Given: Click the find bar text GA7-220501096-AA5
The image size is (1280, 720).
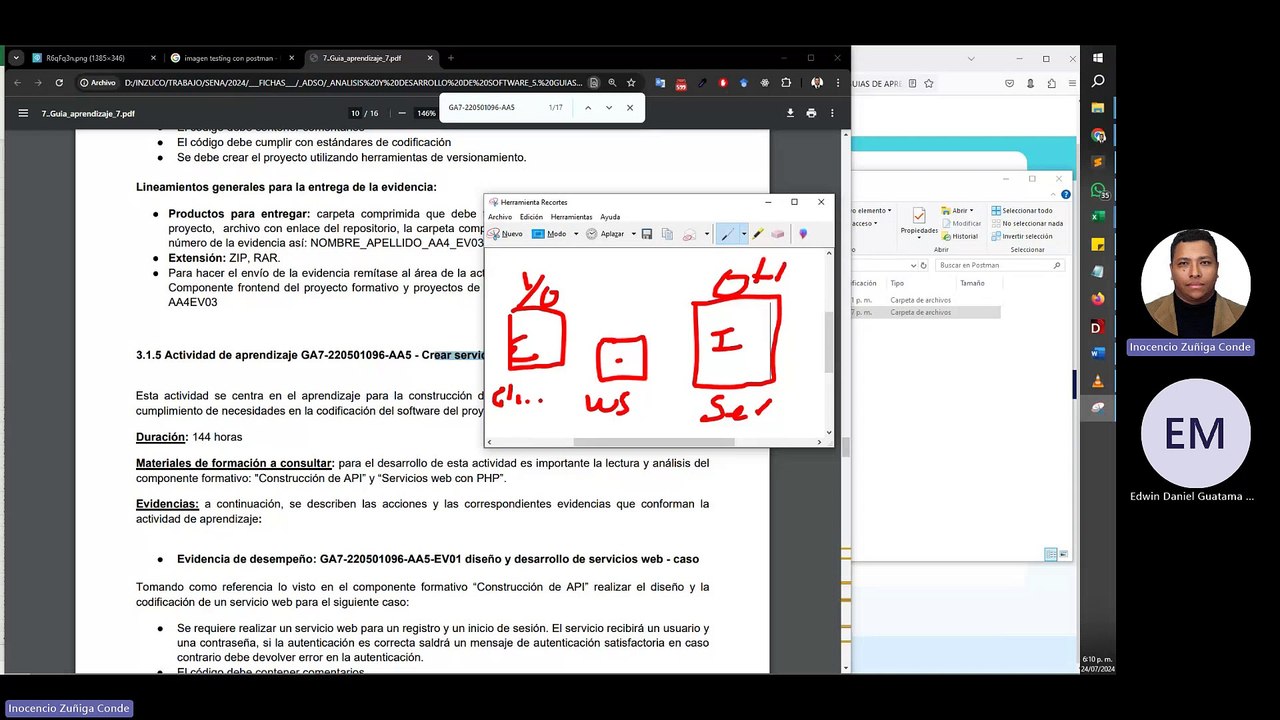Looking at the screenshot, I should click(481, 107).
